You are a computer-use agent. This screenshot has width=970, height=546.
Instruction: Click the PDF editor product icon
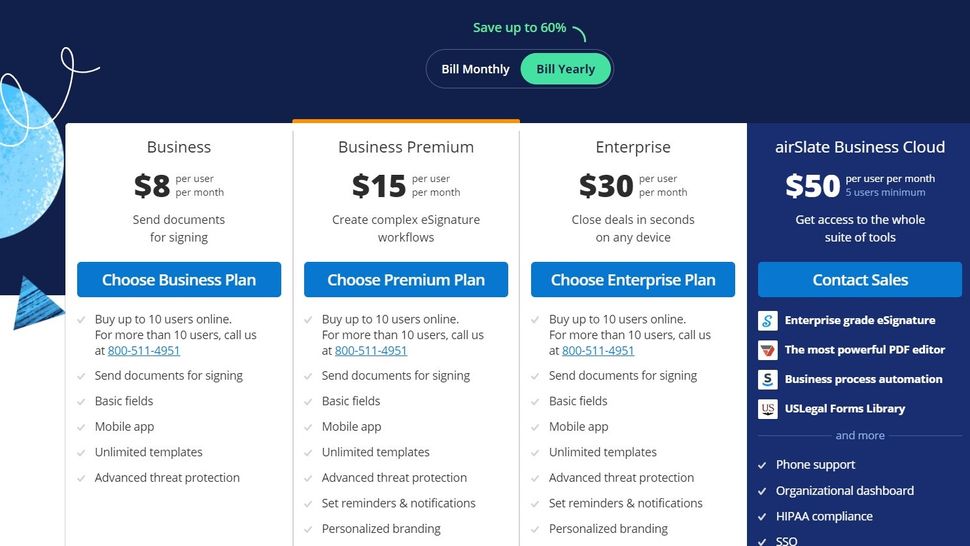pyautogui.click(x=768, y=350)
